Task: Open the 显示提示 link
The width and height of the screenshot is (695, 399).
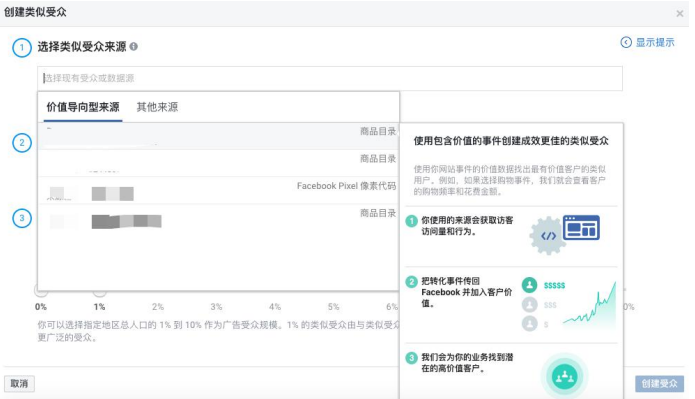Action: [x=655, y=43]
